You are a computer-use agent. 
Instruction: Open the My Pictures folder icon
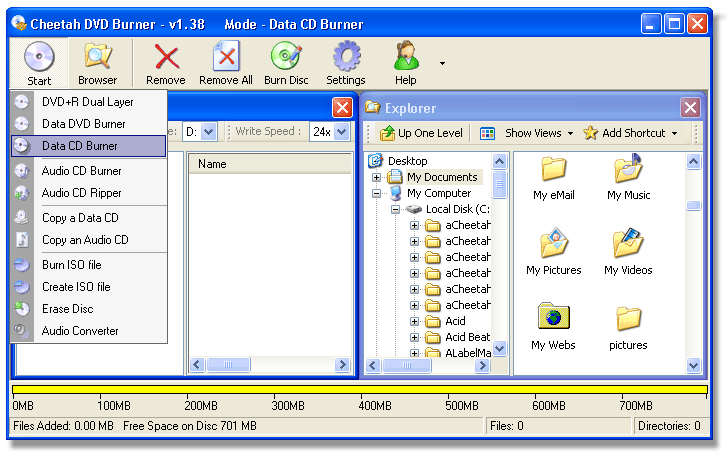click(x=553, y=252)
